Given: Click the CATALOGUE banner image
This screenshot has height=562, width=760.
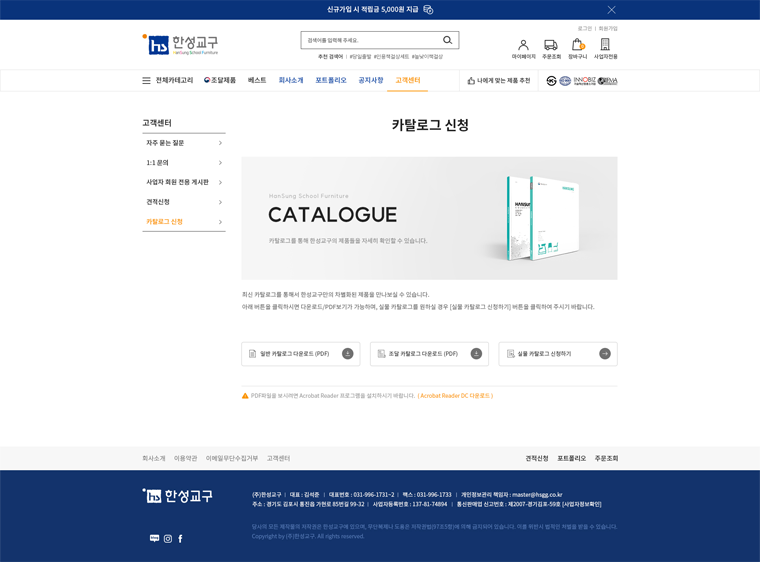Looking at the screenshot, I should tap(429, 218).
